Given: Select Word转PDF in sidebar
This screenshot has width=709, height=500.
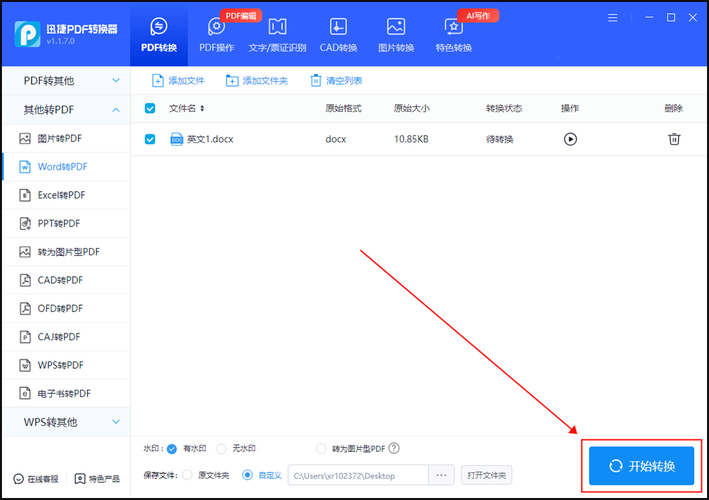Looking at the screenshot, I should pyautogui.click(x=66, y=167).
